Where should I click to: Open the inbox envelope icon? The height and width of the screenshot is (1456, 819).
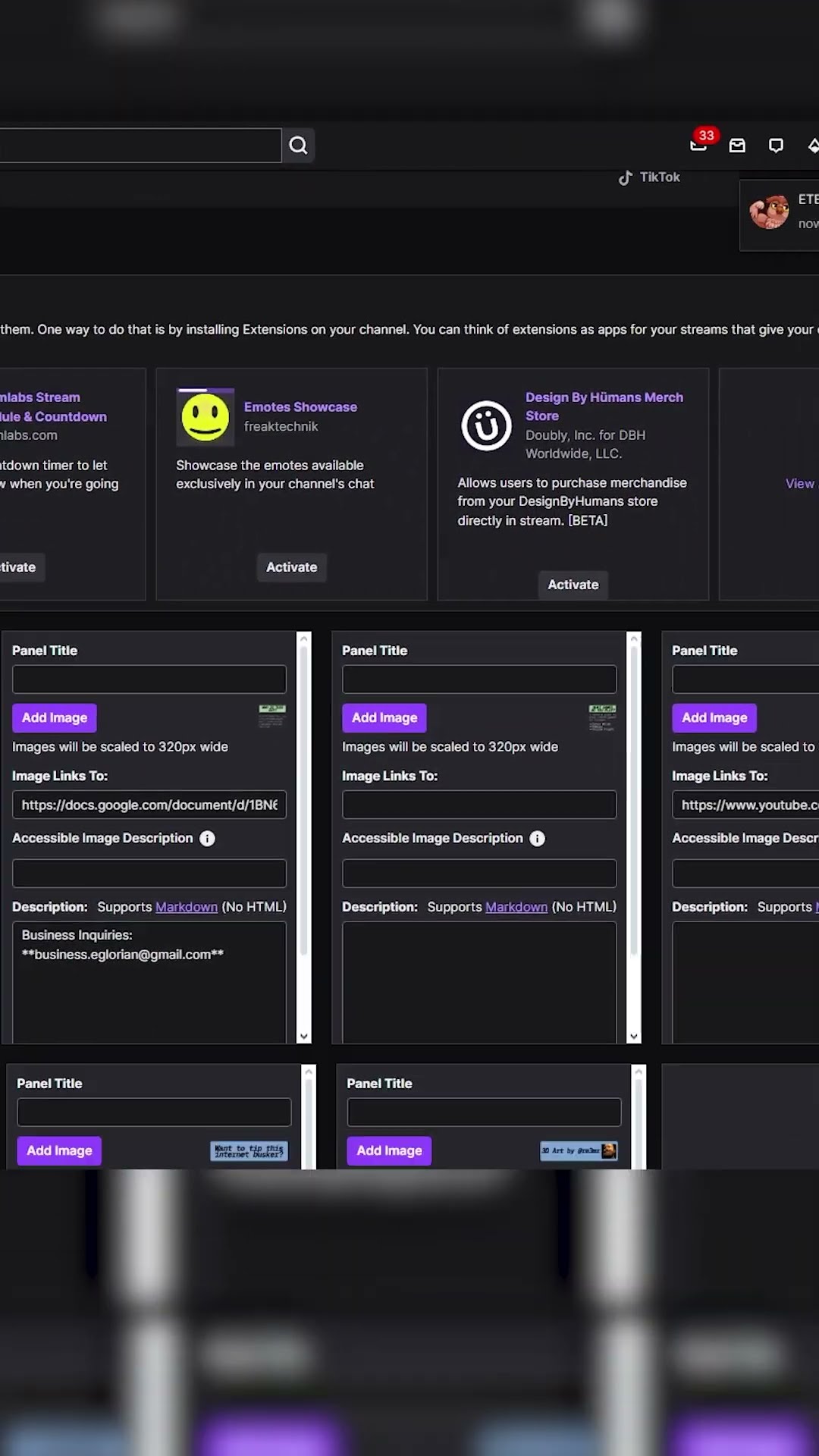737,146
